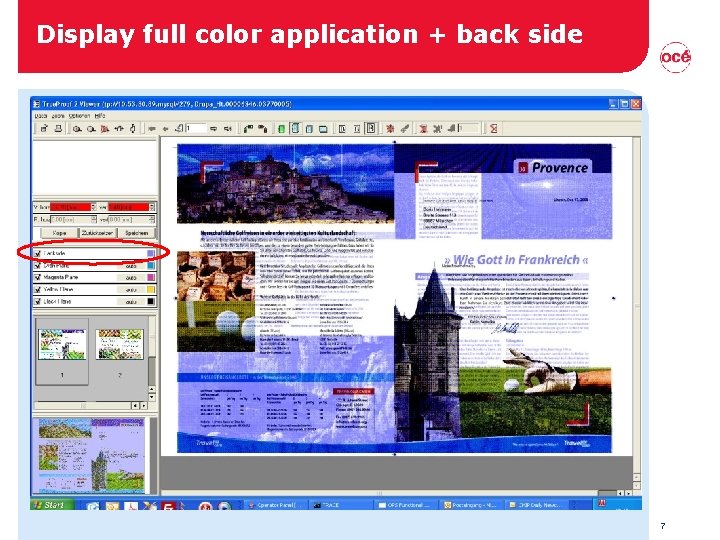Click the green page view icon
This screenshot has width=720, height=540.
pos(281,129)
